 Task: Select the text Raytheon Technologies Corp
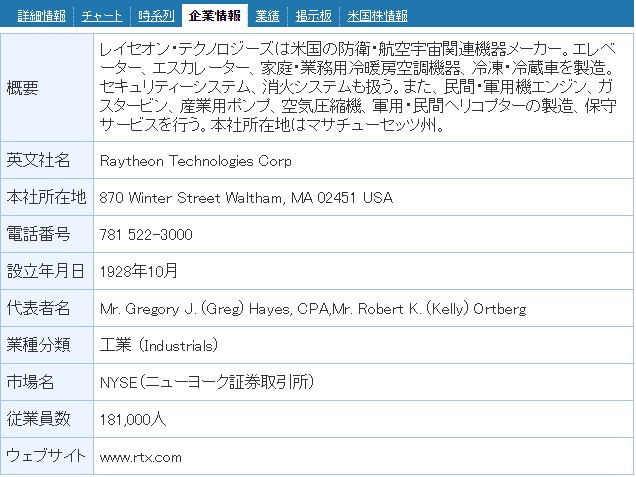coord(196,161)
